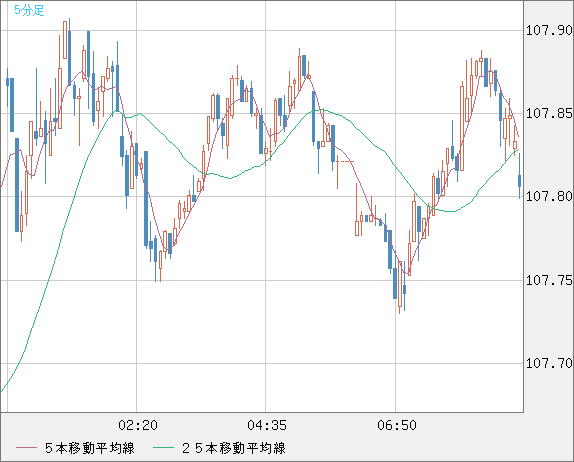Click the 25本移動平均線 legend text
The width and height of the screenshot is (574, 462).
coord(234,448)
